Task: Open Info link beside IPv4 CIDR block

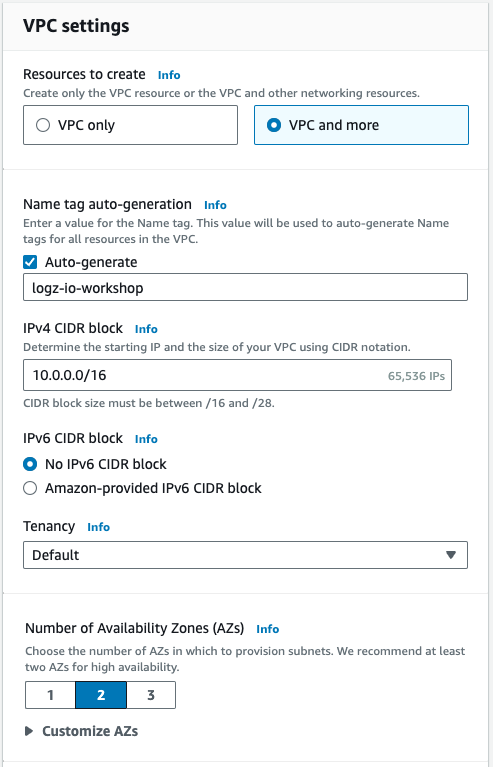Action: pos(146,329)
